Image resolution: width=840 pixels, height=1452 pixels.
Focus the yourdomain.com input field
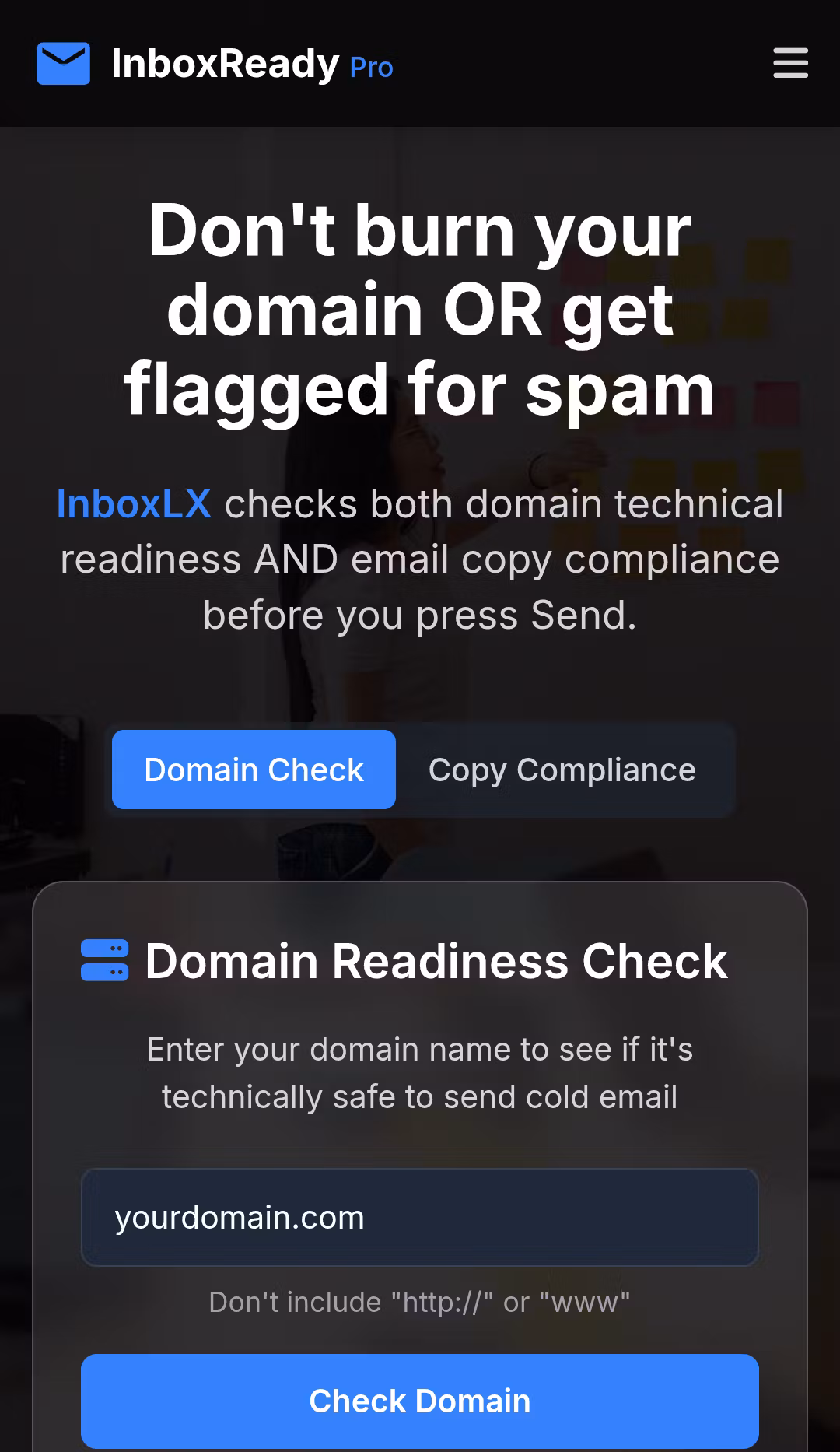pos(420,1218)
